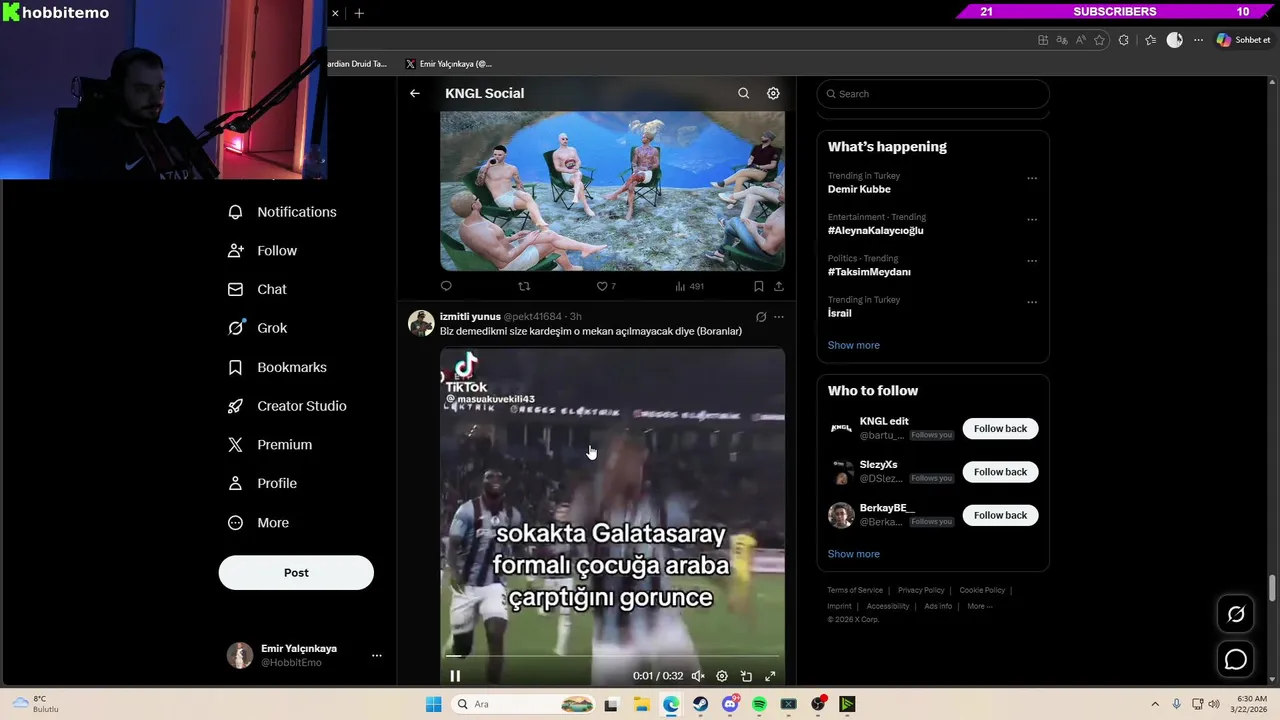Screen dimensions: 1280x720
Task: Repost the beach chairs image post
Action: point(524,286)
